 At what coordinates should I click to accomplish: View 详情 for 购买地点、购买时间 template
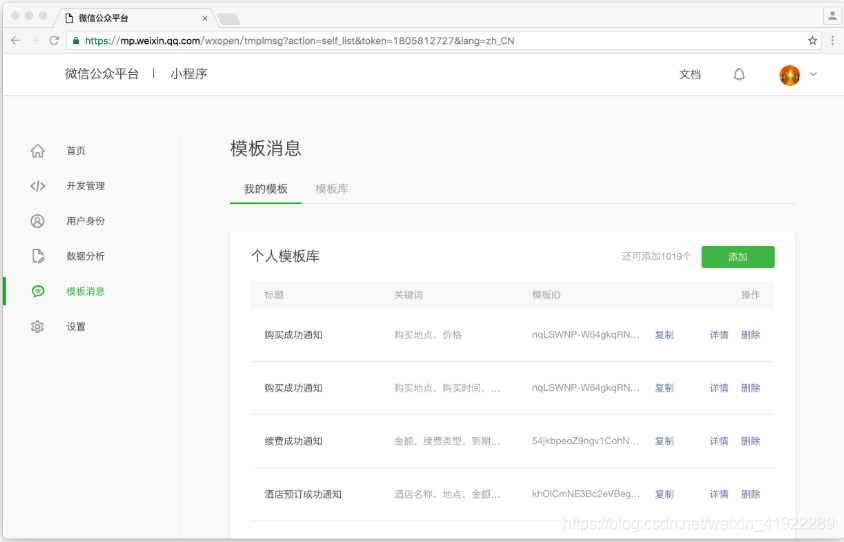pos(719,388)
